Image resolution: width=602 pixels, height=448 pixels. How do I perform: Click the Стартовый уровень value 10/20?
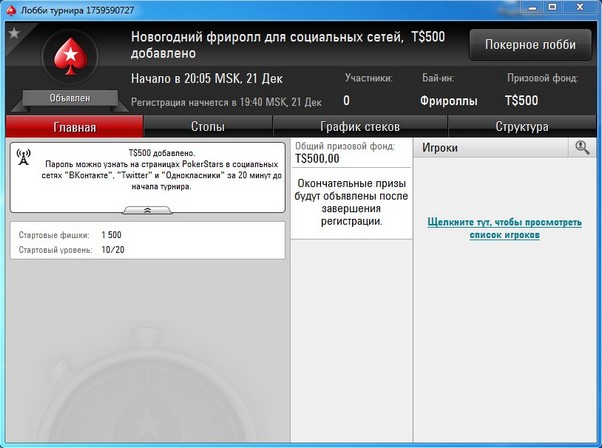point(113,250)
